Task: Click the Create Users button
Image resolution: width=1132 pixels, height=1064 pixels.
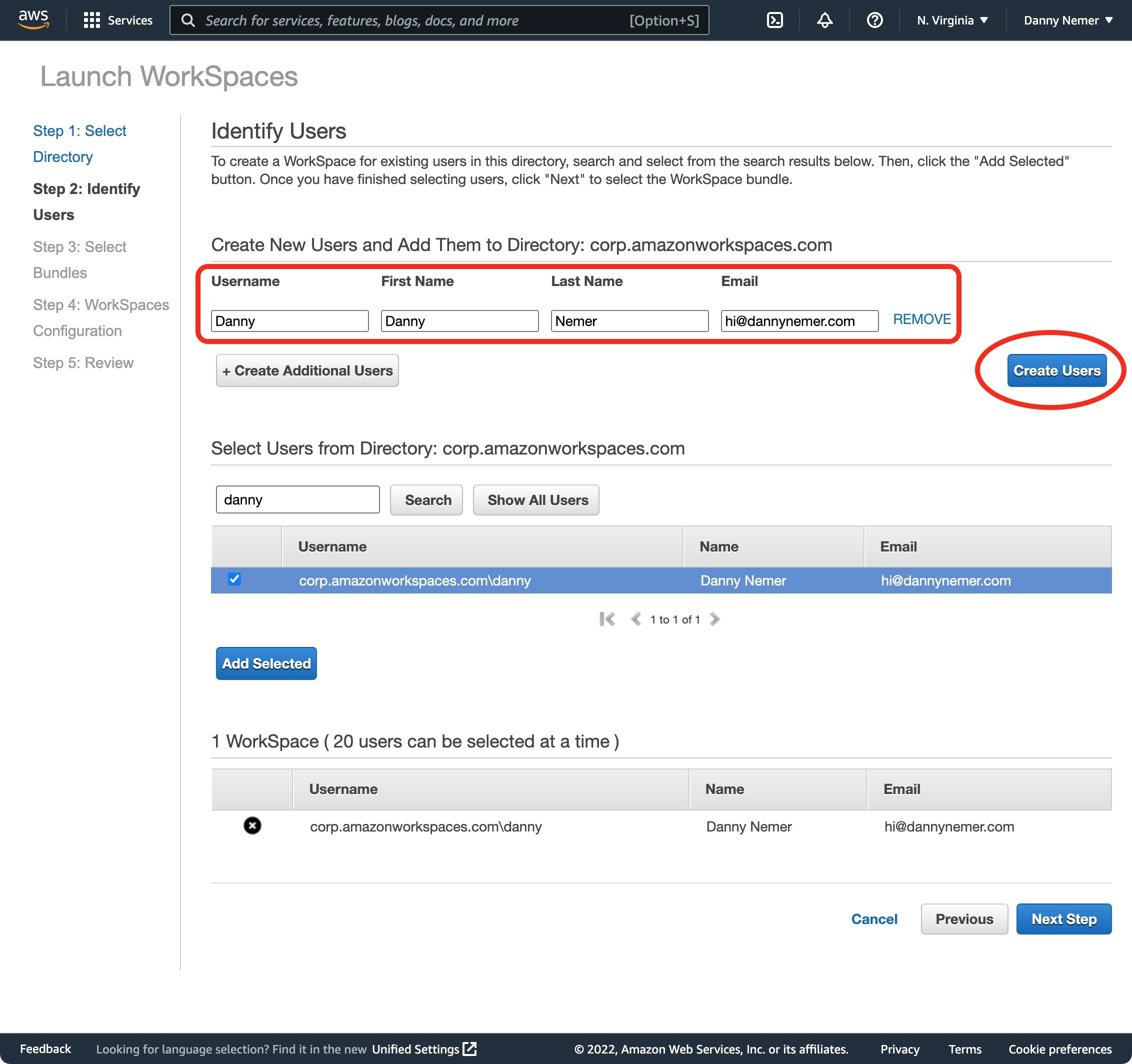Action: point(1056,370)
